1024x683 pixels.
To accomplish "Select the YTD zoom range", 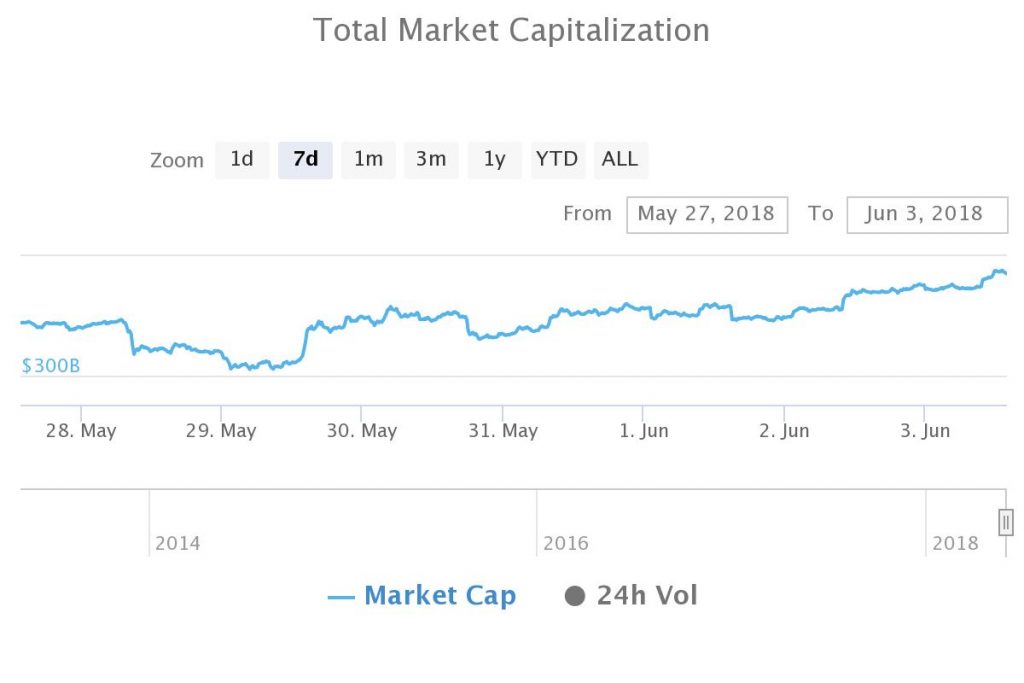I will coord(557,160).
